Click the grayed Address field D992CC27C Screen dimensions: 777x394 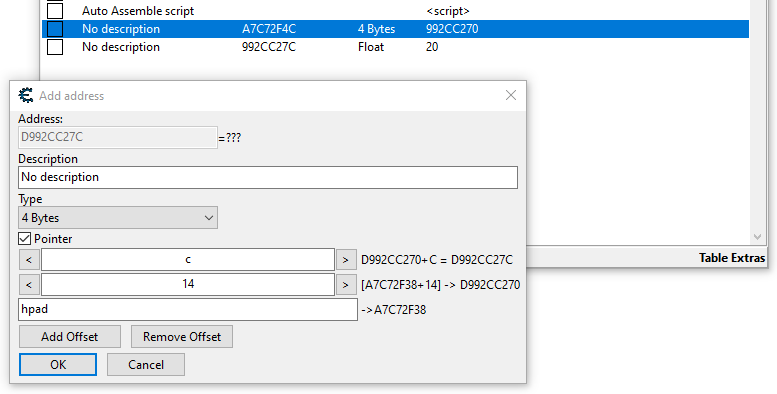tap(118, 137)
